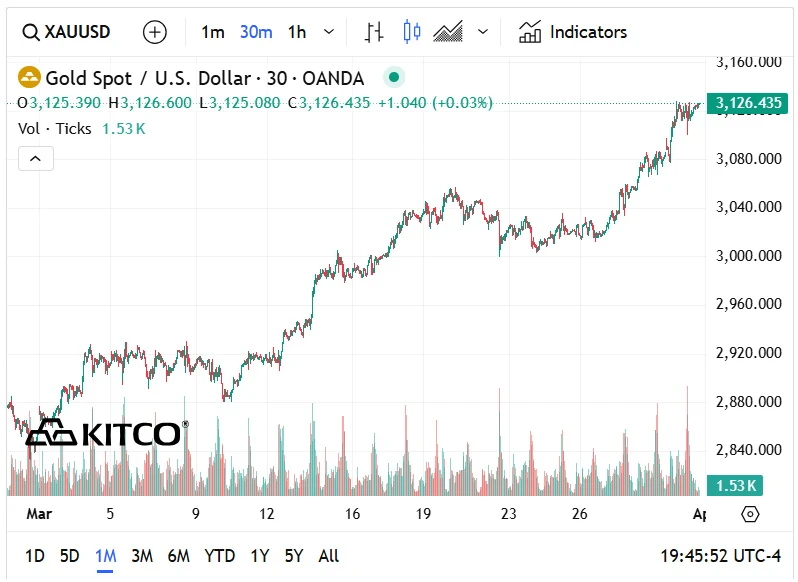The height and width of the screenshot is (582, 798).
Task: Expand the chart style dropdown chevron
Action: point(483,32)
